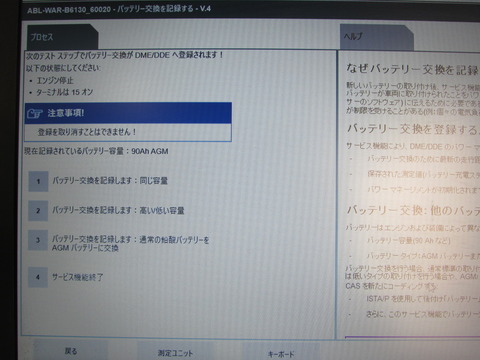Click the bullet item エンジン停止

[x=55, y=80]
